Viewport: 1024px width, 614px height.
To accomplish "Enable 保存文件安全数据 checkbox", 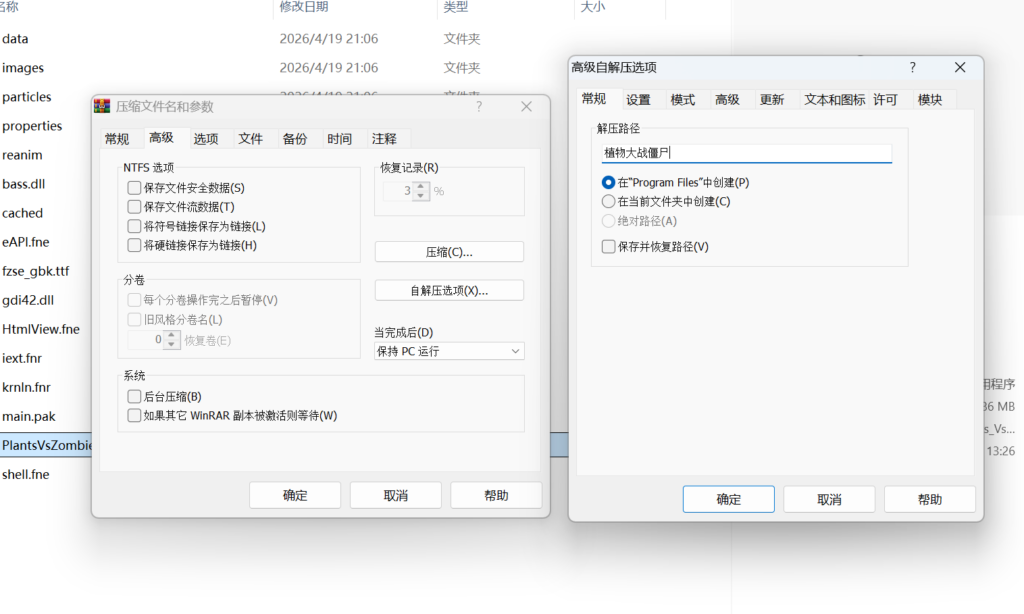I will (134, 188).
